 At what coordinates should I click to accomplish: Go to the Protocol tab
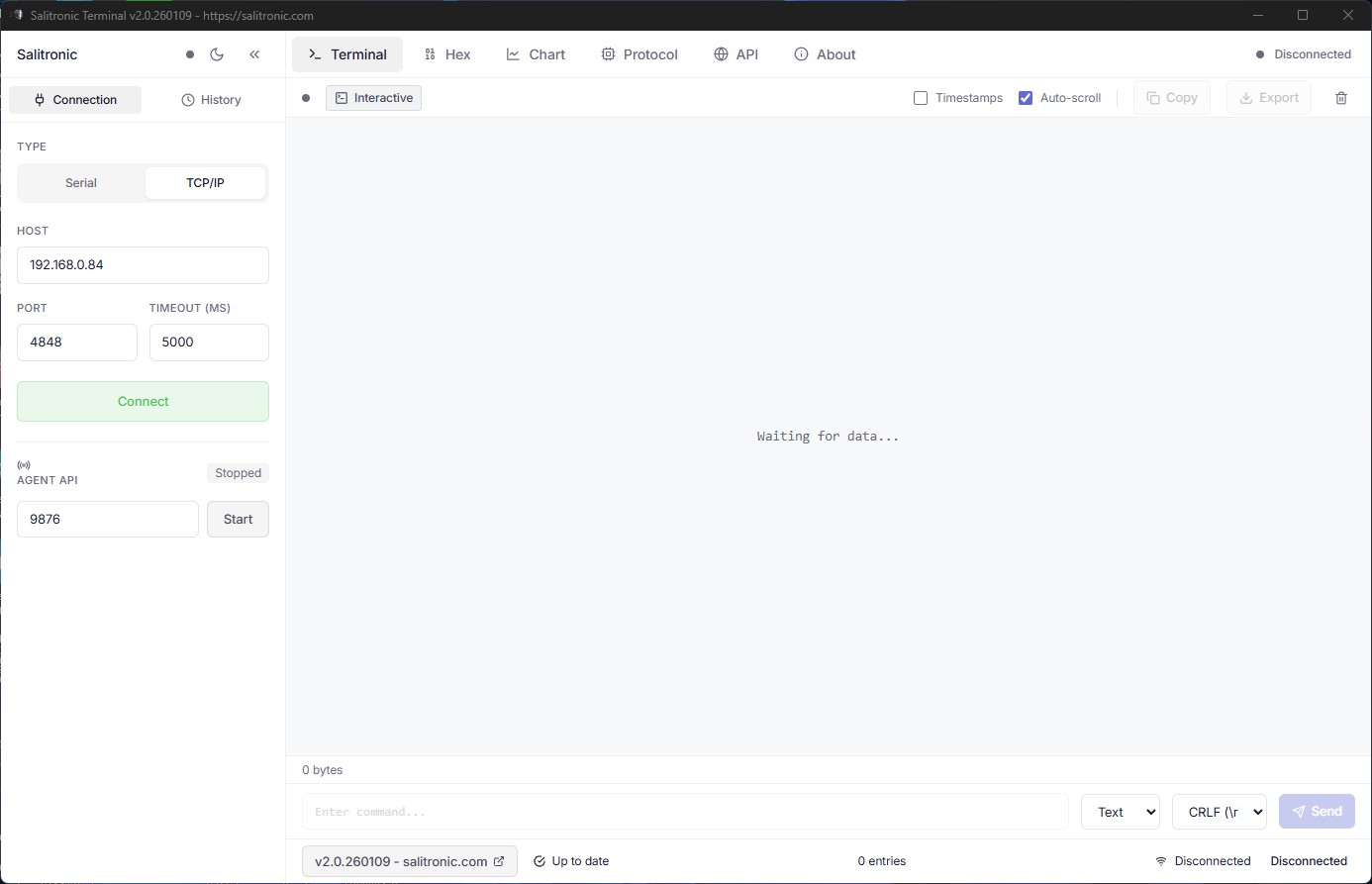pos(639,54)
